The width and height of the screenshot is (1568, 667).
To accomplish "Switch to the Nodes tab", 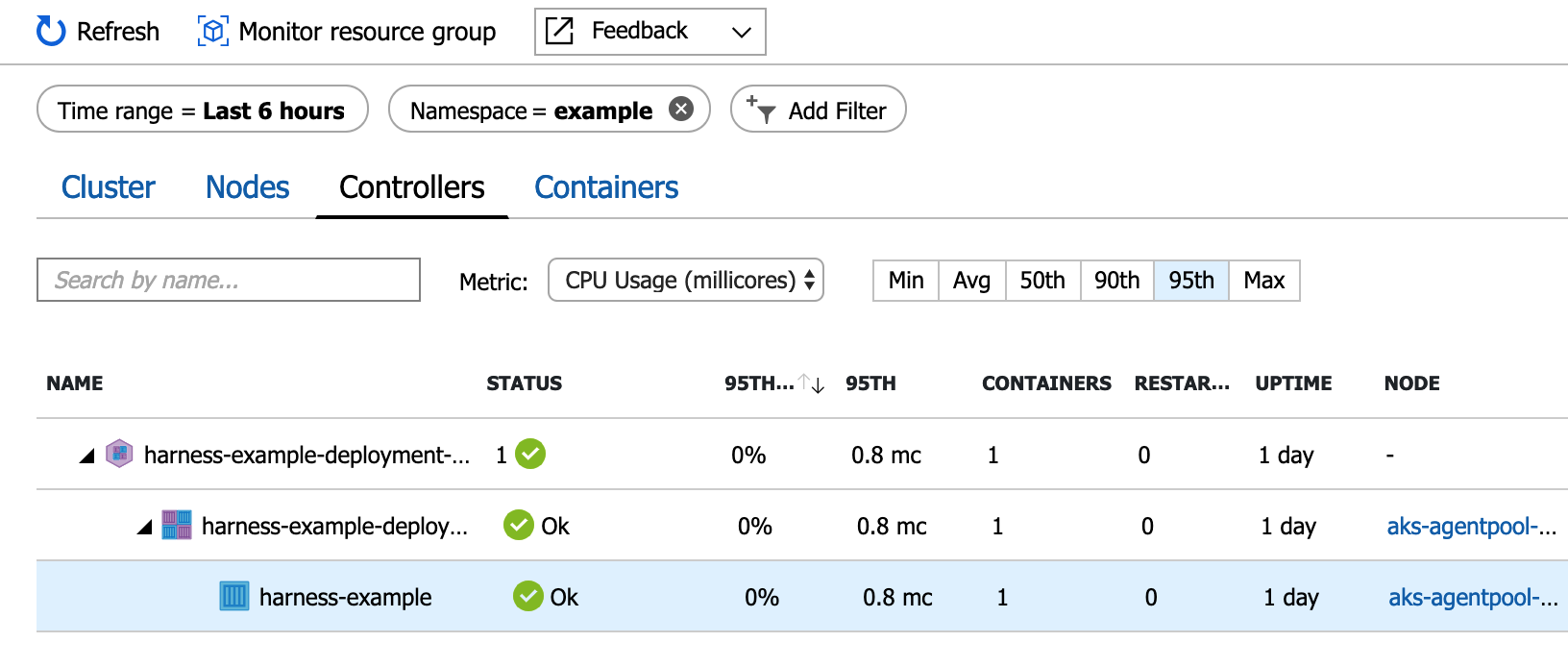I will [x=248, y=187].
